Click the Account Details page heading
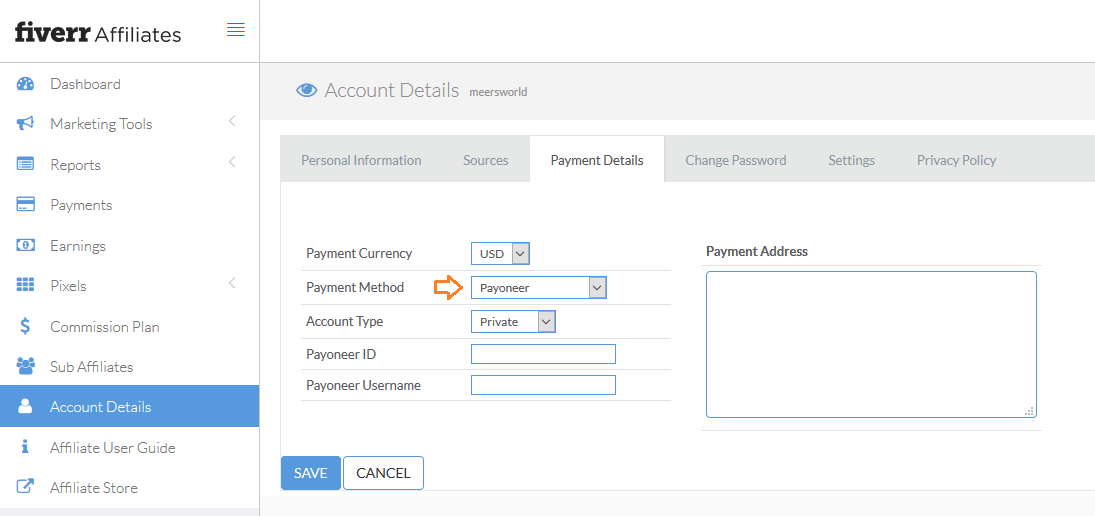 pyautogui.click(x=392, y=90)
